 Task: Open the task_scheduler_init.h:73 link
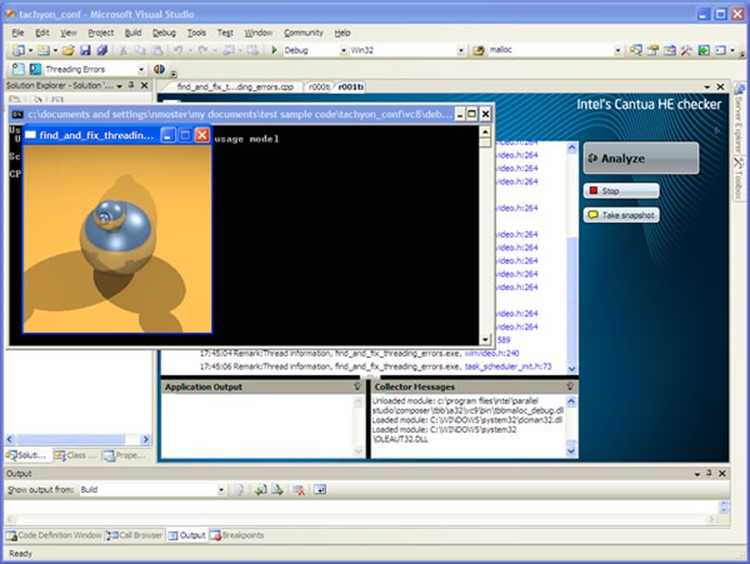pos(508,366)
